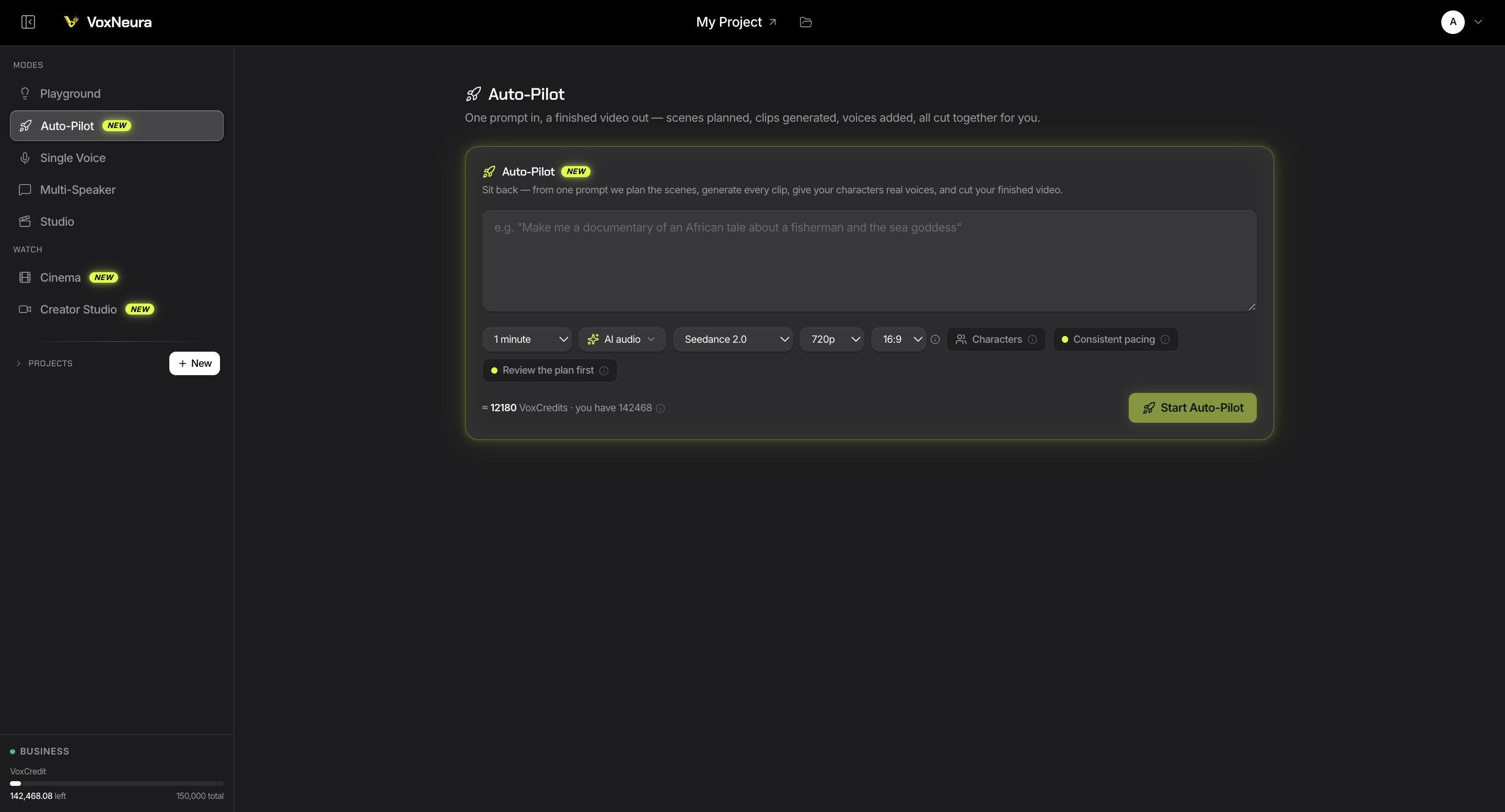Click the rocket icon beside page heading Auto-Pilot
The image size is (1505, 812).
tap(473, 94)
